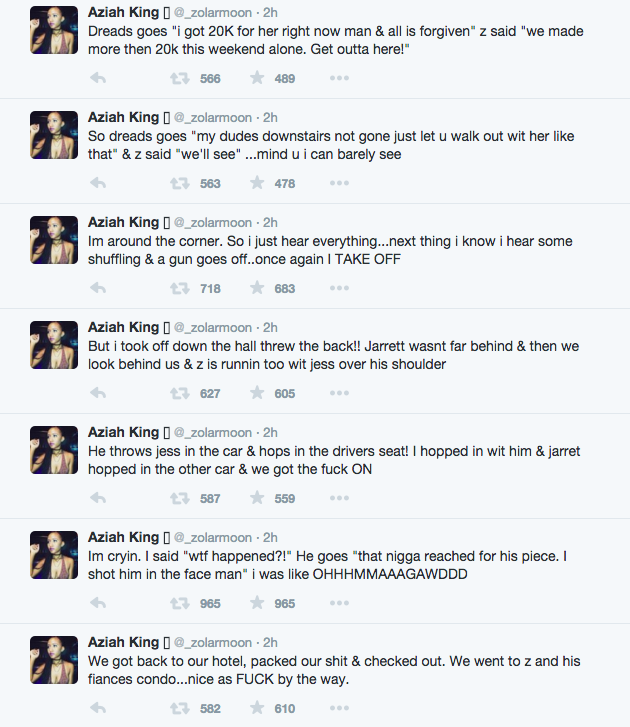
Task: Reply to the 'my dudes downstairs' tweet
Action: click(x=98, y=183)
